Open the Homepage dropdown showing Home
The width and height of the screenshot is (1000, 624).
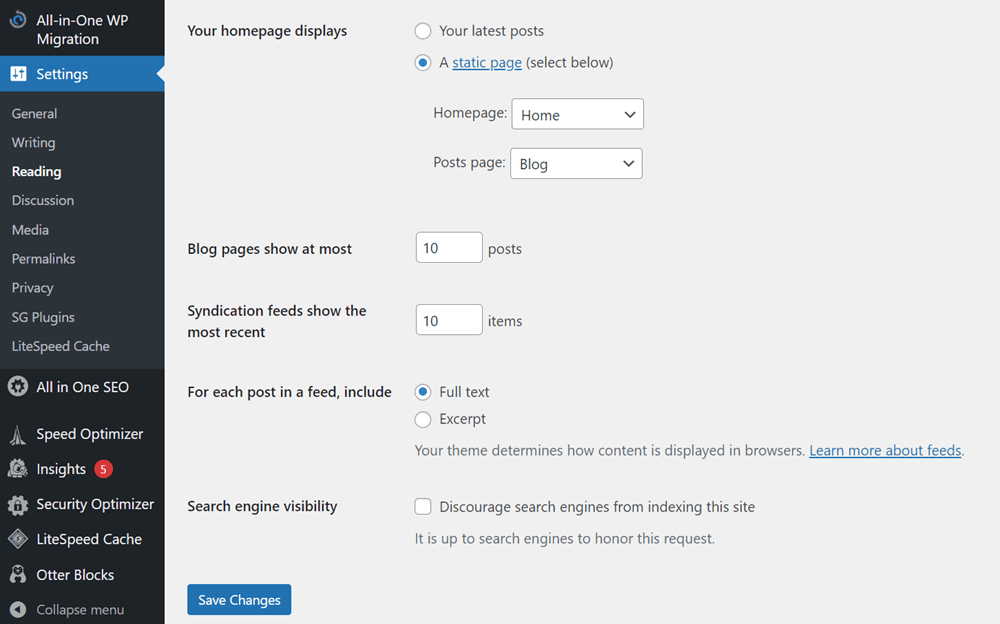pos(577,115)
